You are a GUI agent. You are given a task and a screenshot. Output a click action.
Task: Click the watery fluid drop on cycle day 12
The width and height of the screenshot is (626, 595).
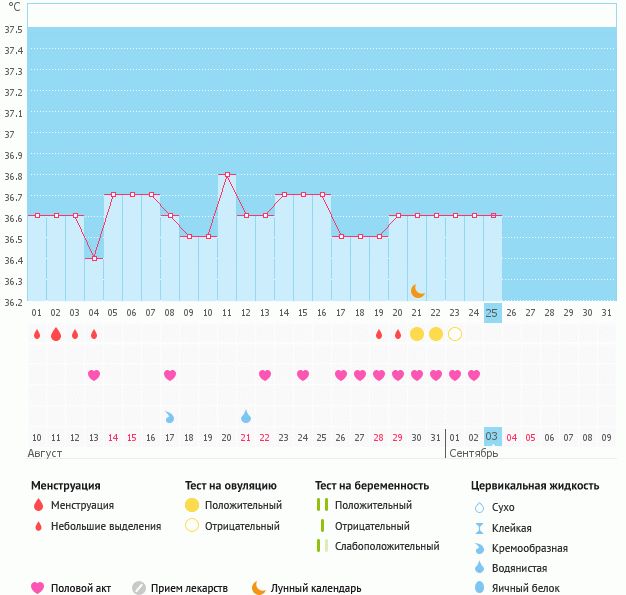246,416
